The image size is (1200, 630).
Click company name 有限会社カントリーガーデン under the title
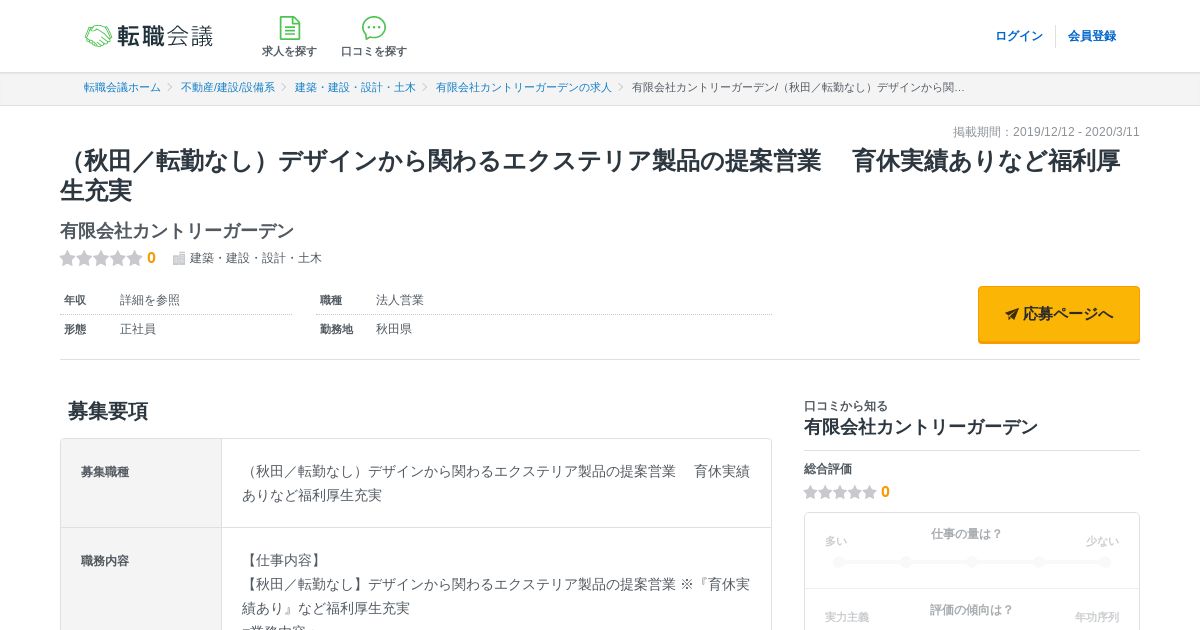click(177, 231)
